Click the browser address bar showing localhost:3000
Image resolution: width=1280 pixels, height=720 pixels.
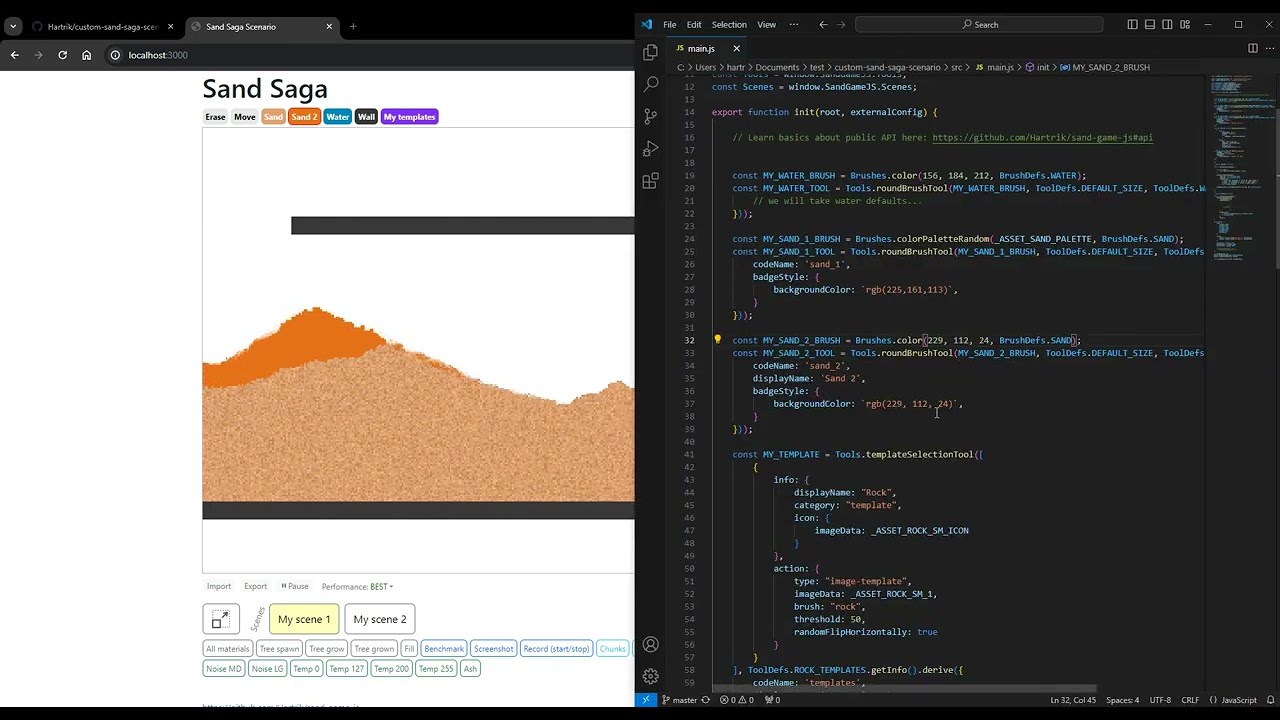click(370, 55)
